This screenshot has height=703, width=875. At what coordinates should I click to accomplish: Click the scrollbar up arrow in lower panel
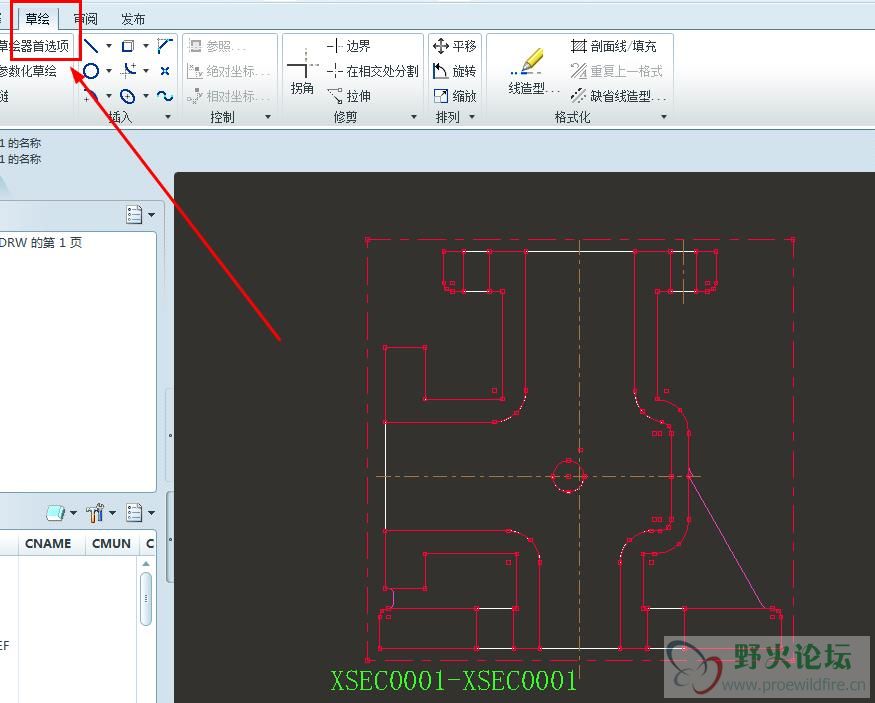(x=146, y=564)
